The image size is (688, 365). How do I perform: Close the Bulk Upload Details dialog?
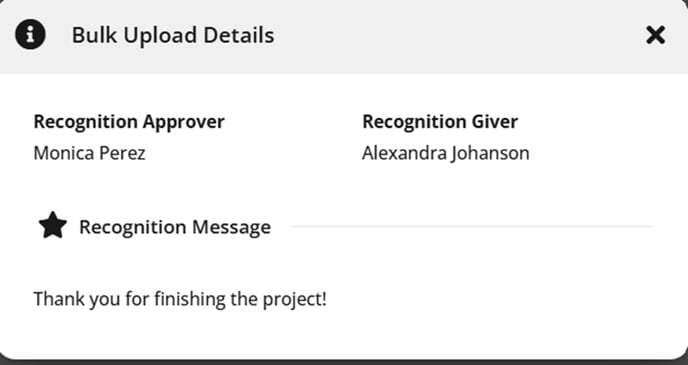point(656,35)
